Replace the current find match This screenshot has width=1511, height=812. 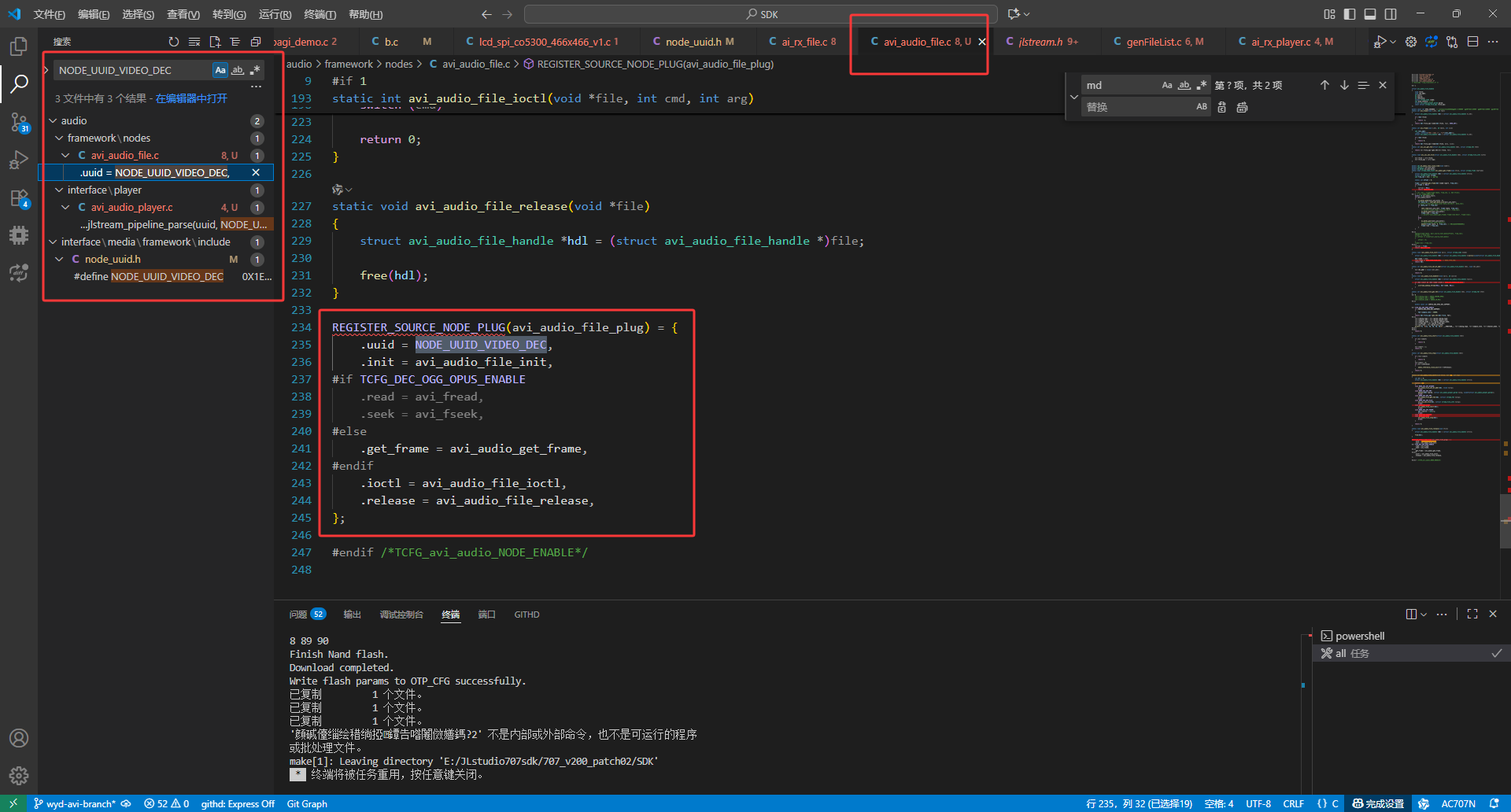(x=1222, y=107)
